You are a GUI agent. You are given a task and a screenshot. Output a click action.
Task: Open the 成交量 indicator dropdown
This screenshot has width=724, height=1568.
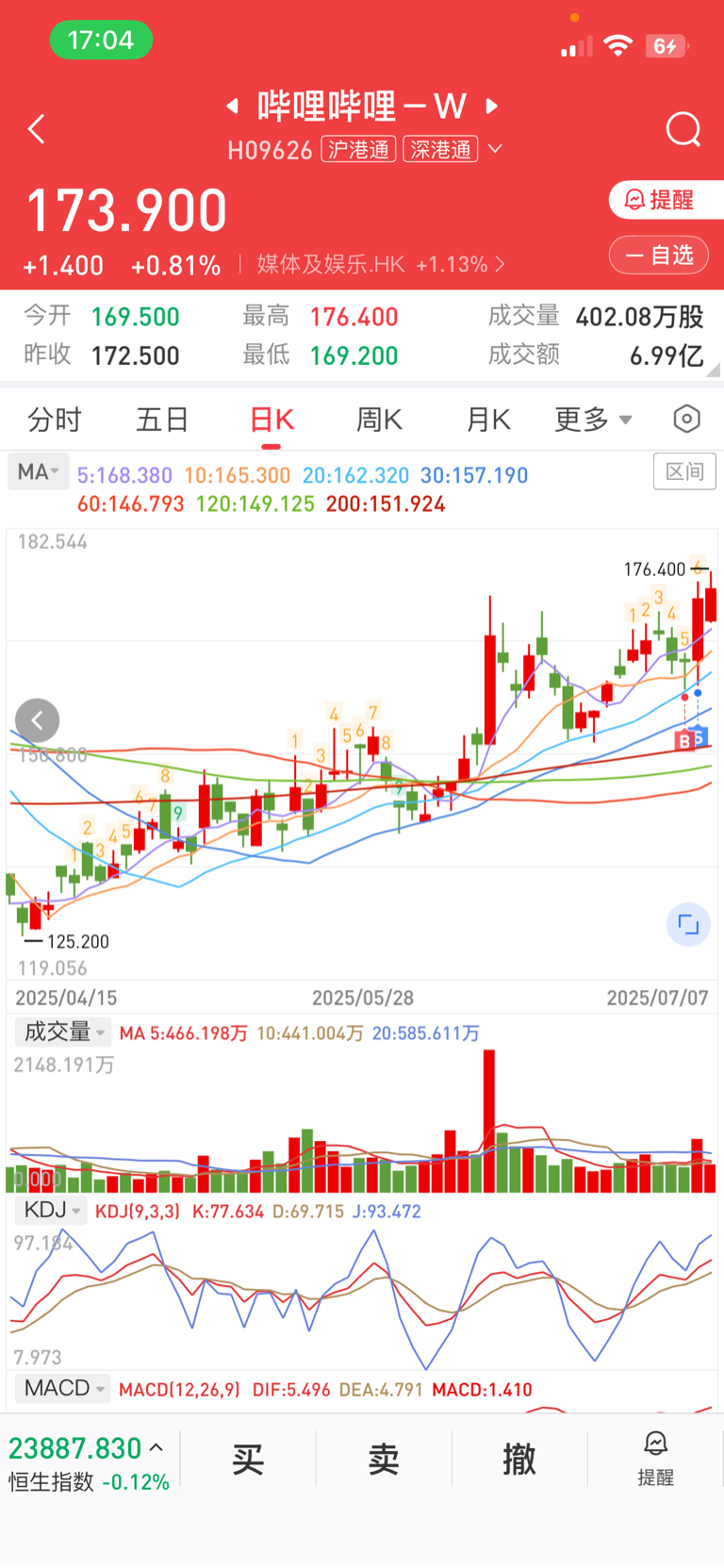62,1032
